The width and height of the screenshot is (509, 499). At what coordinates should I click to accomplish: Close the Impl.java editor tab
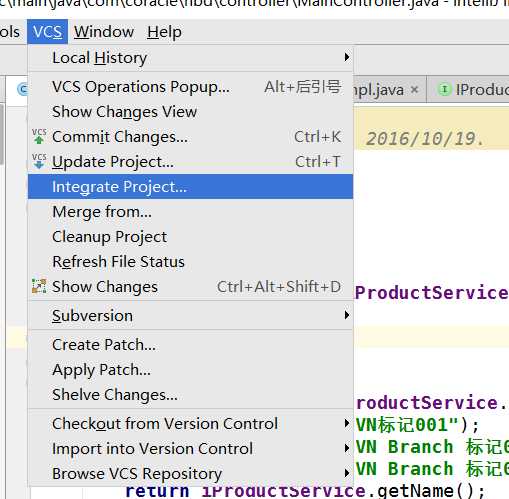414,89
